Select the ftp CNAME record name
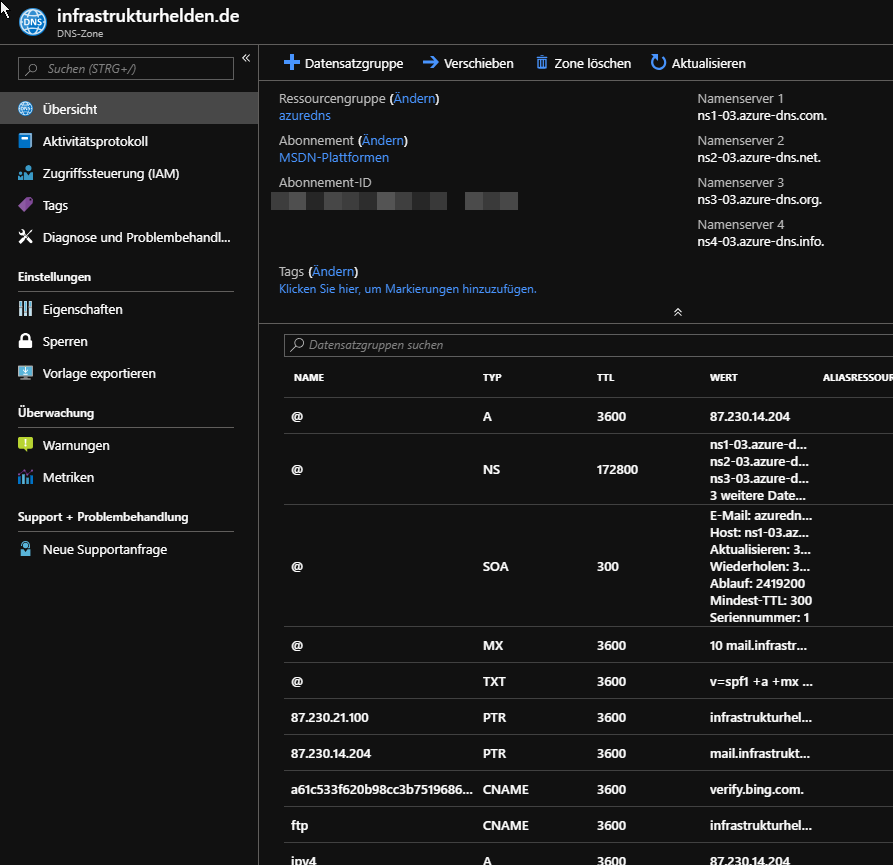Viewport: 893px width, 865px height. point(300,825)
